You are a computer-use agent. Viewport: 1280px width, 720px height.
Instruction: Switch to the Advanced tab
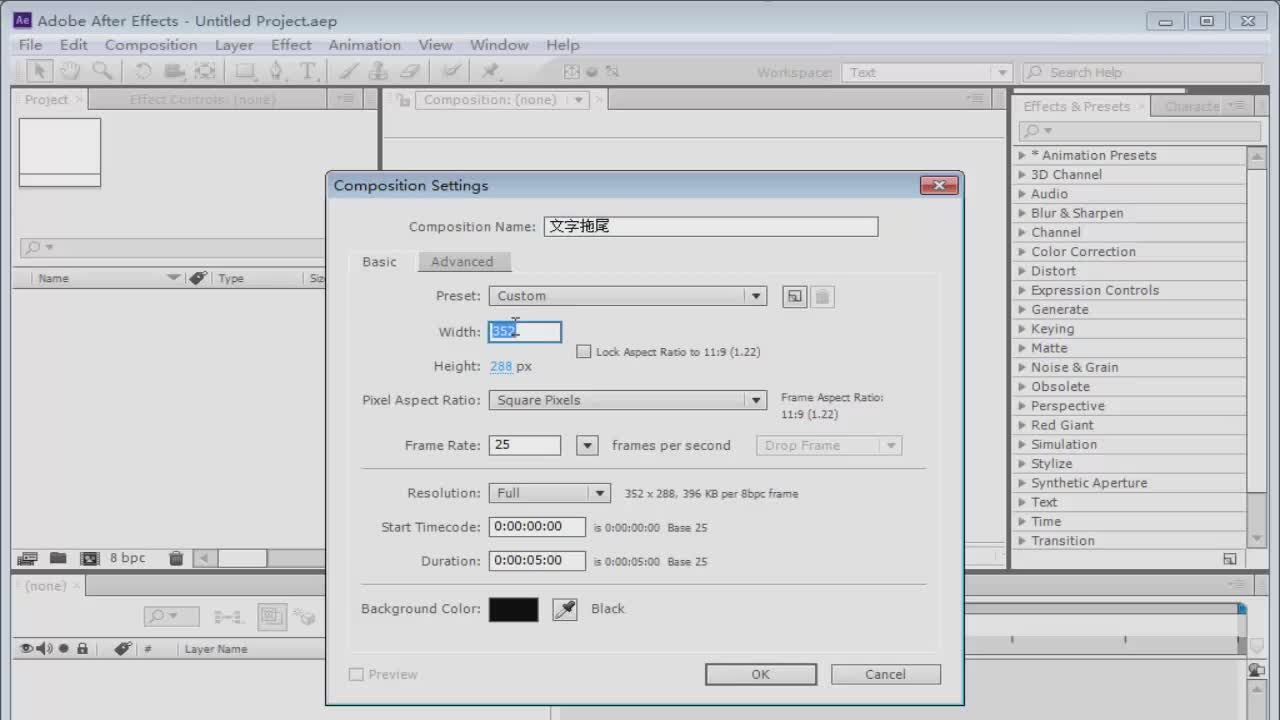pos(462,262)
